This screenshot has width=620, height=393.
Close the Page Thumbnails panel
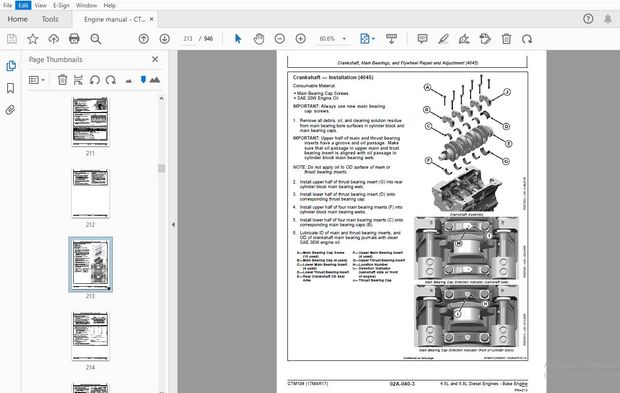[155, 59]
